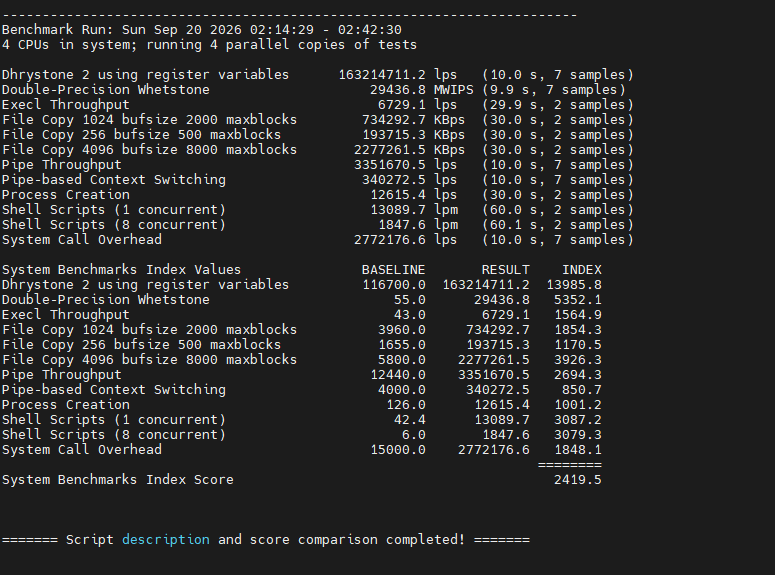Viewport: 775px width, 575px height.
Task: Click the baseline value 1655.0
Action: pyautogui.click(x=402, y=345)
